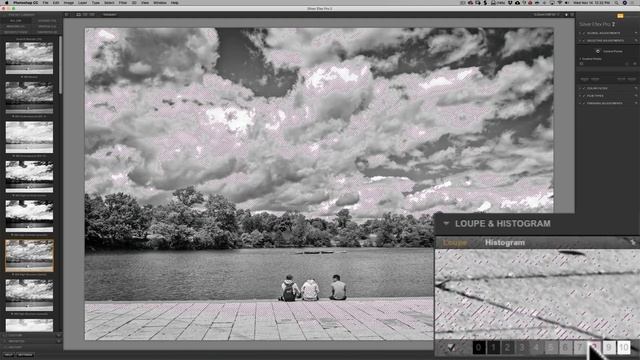Hide the right adjustments panel via toolbar icon
This screenshot has width=640, height=360.
[572, 15]
